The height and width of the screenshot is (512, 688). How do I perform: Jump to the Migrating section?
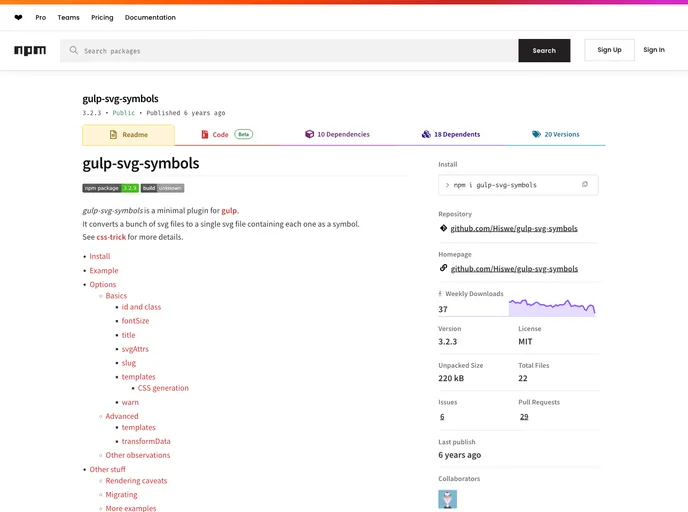[x=122, y=494]
